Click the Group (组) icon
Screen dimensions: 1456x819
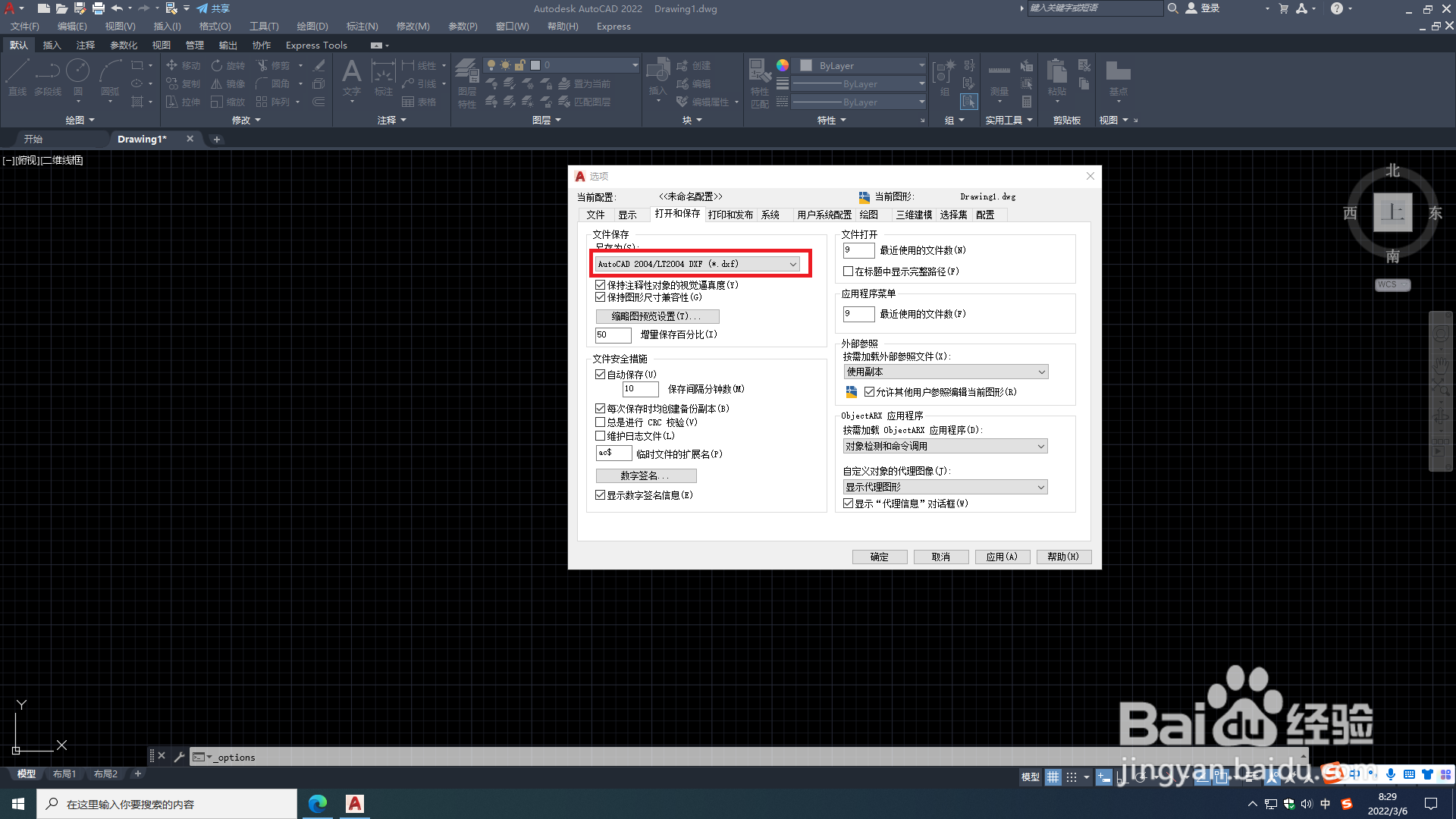click(944, 77)
